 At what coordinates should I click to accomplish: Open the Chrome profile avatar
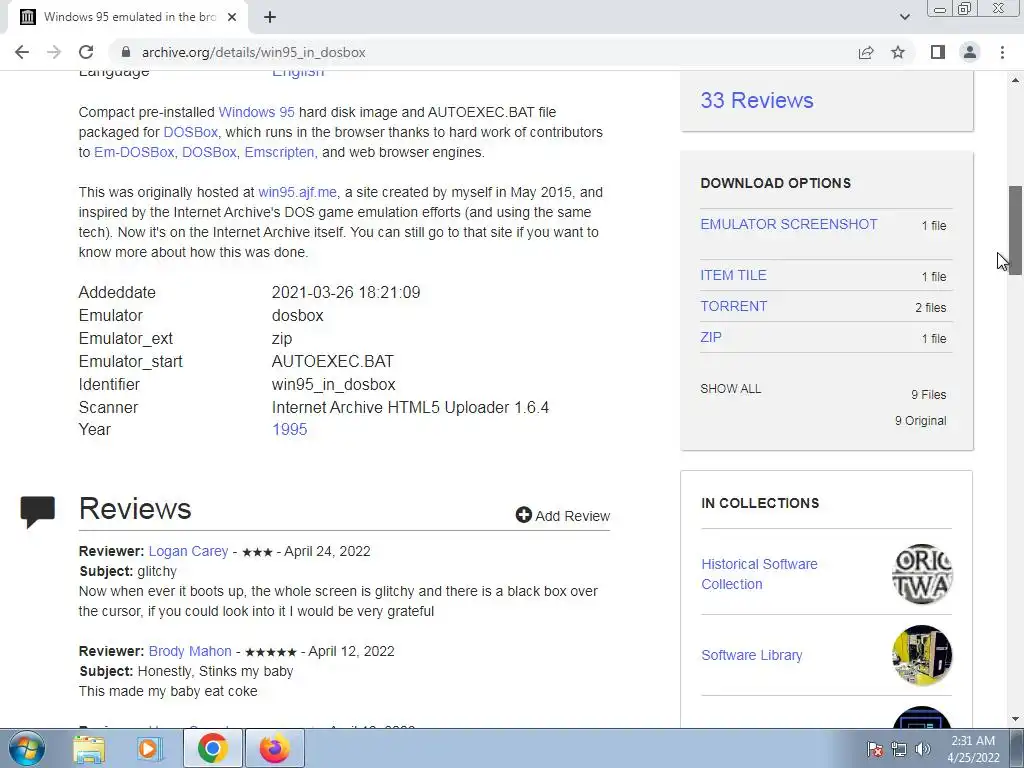pyautogui.click(x=970, y=52)
